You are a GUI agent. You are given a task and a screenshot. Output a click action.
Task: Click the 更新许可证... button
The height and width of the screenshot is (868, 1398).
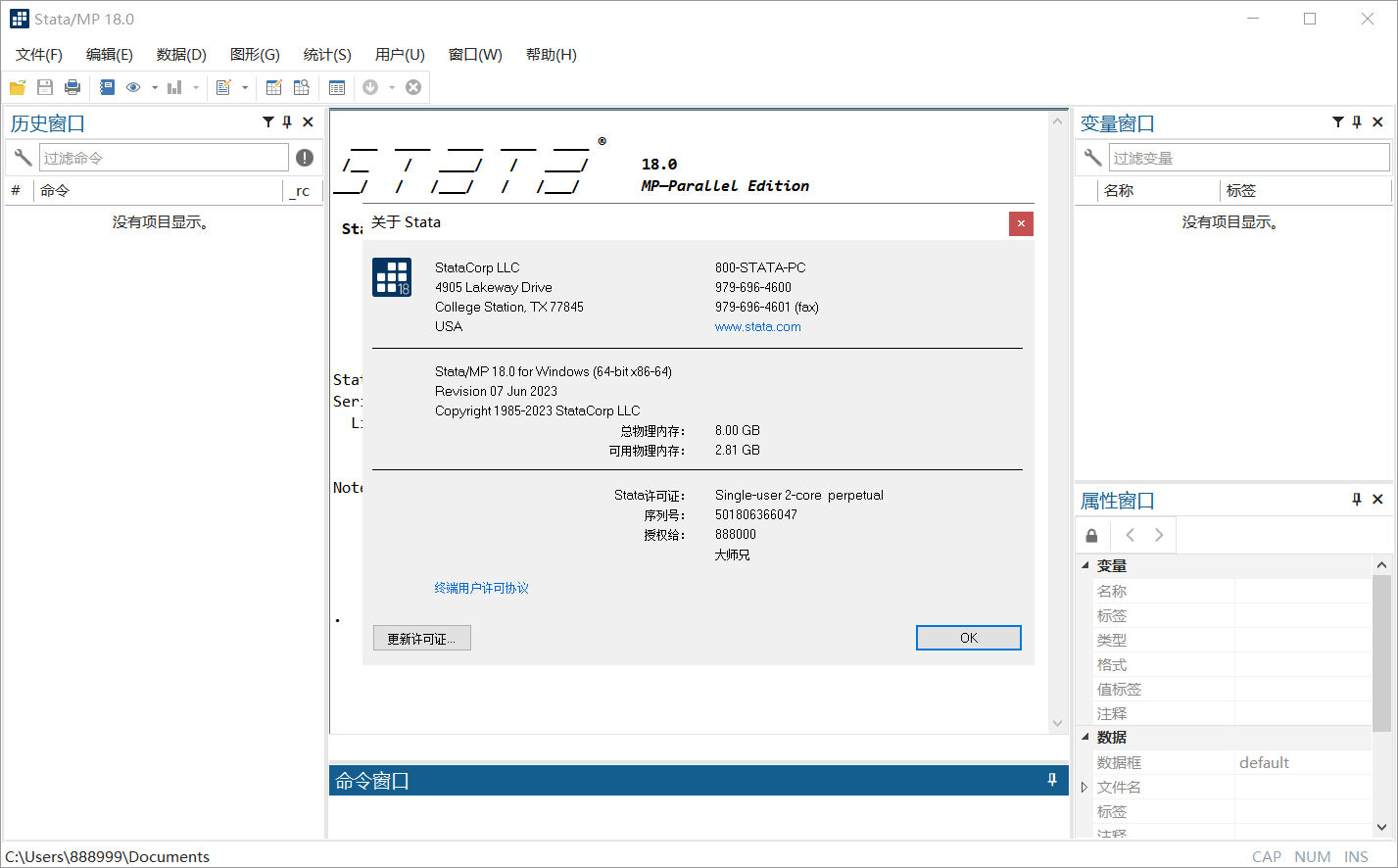point(422,638)
